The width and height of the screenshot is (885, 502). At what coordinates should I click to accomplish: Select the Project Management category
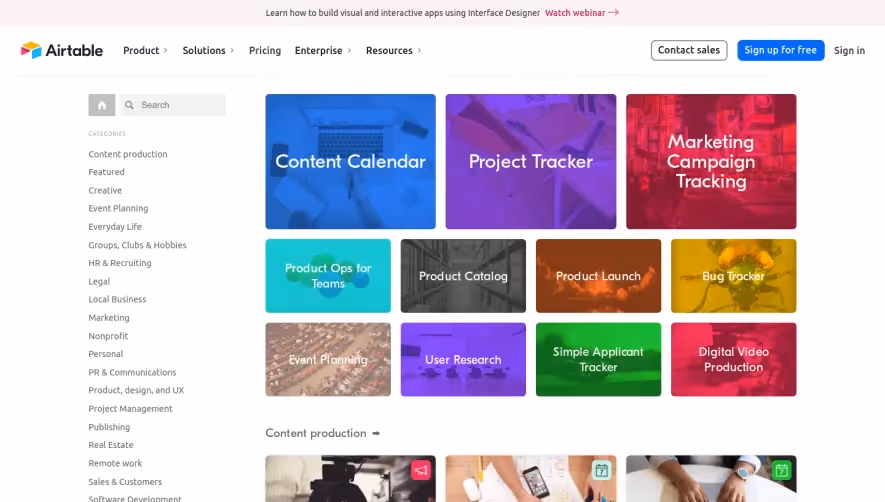tap(130, 409)
